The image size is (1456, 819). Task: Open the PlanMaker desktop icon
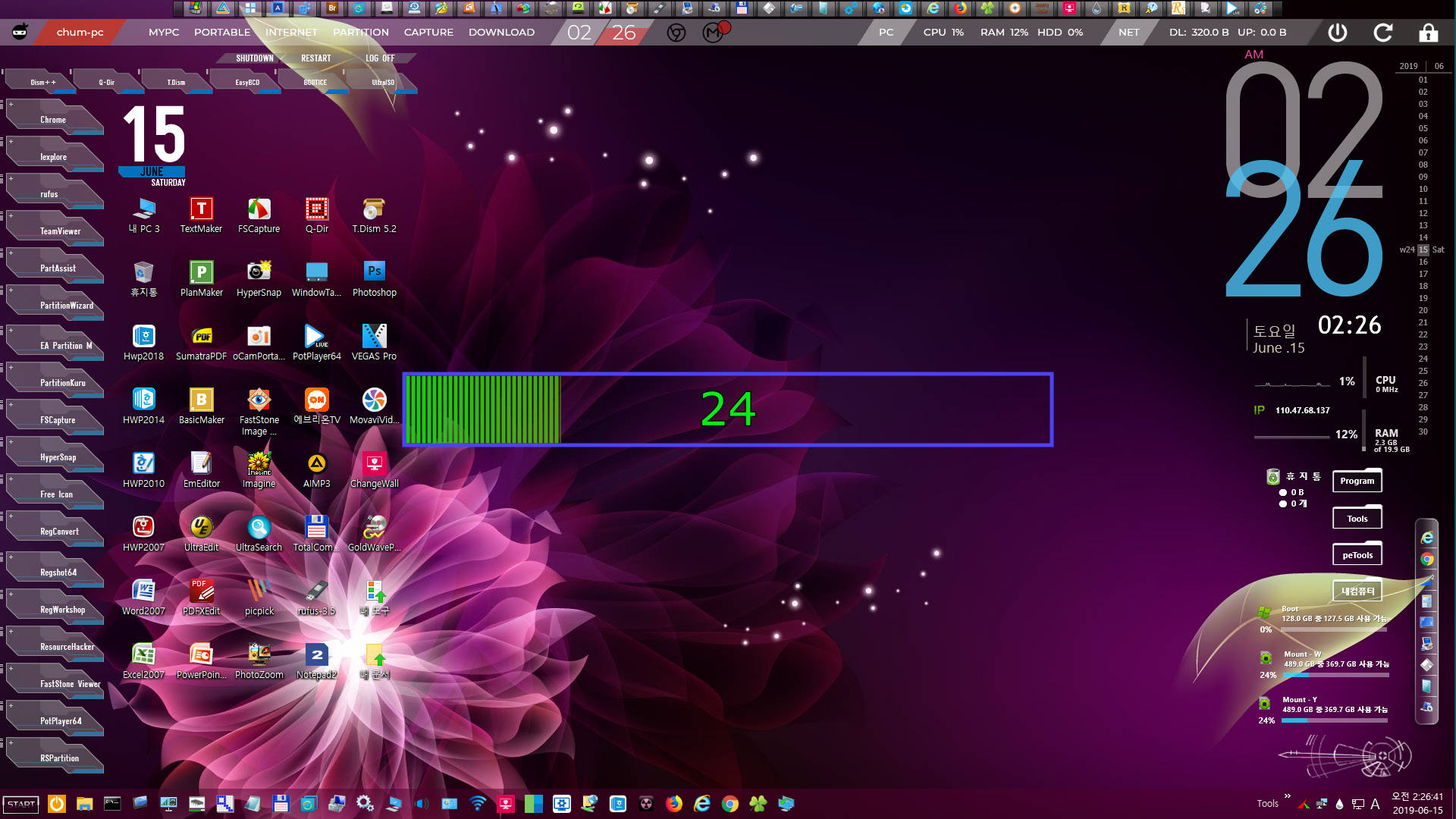[201, 279]
